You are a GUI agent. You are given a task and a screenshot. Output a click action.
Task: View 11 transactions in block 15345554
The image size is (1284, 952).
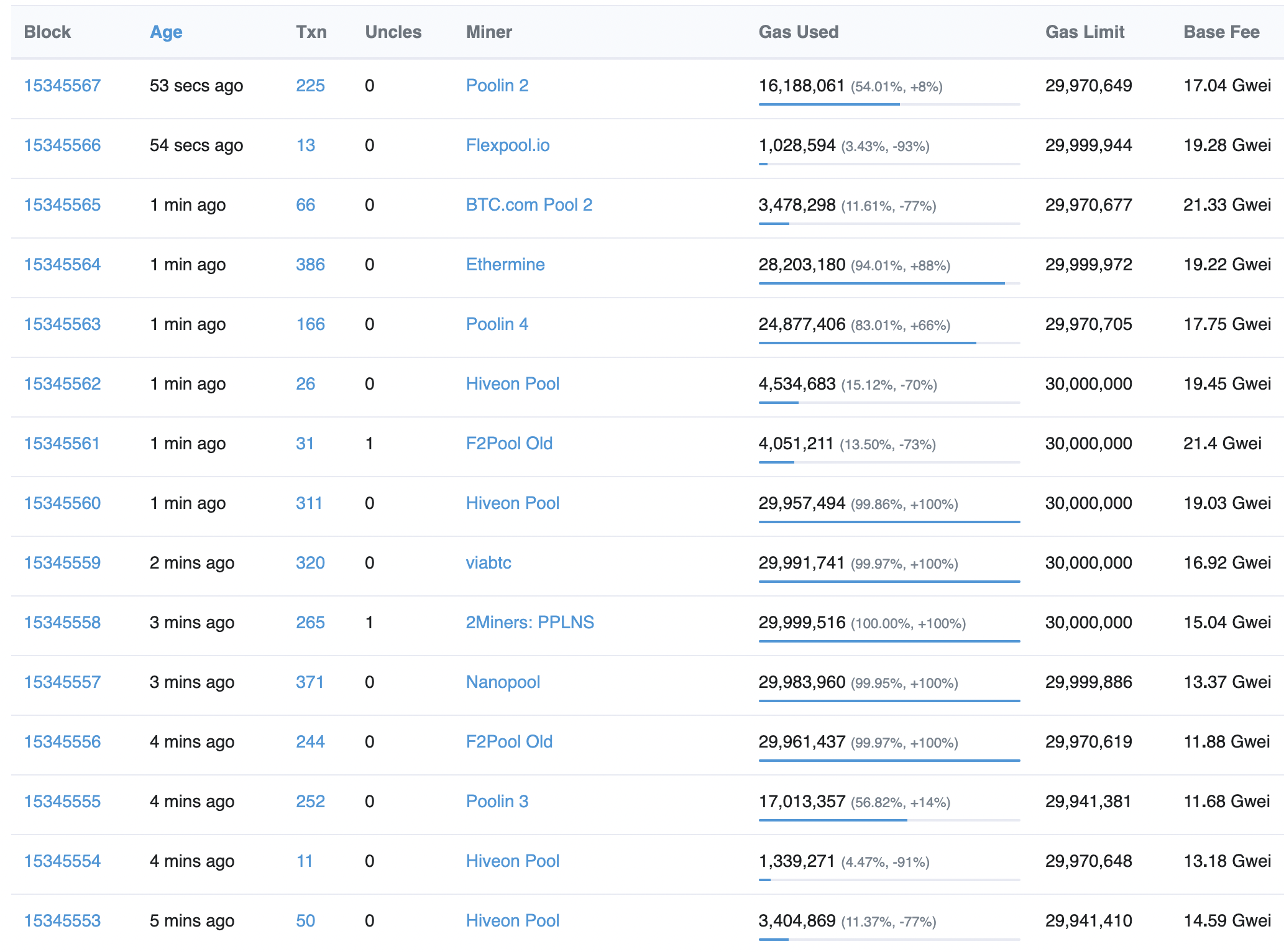304,861
